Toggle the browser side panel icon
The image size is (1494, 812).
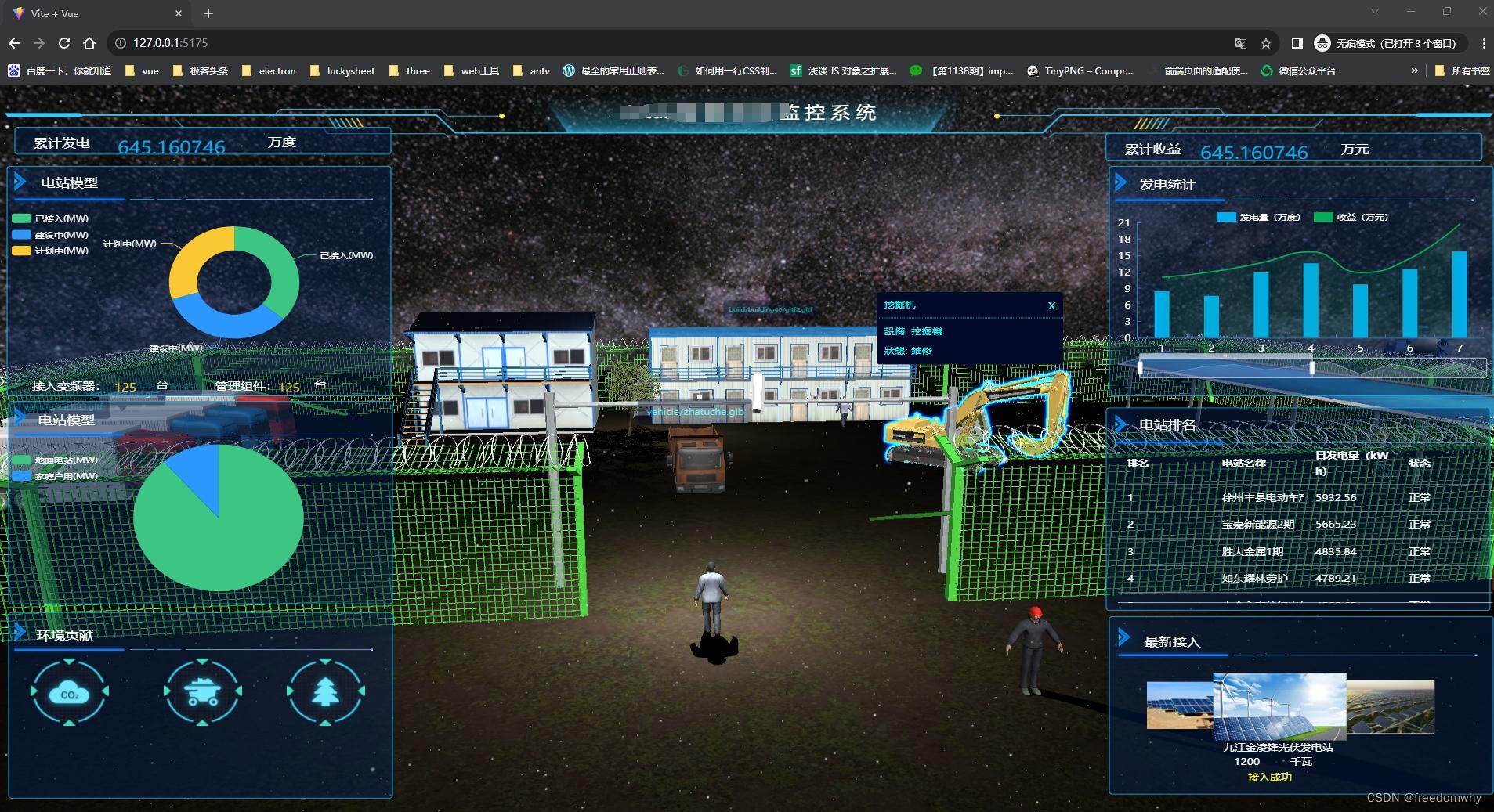[x=1297, y=43]
